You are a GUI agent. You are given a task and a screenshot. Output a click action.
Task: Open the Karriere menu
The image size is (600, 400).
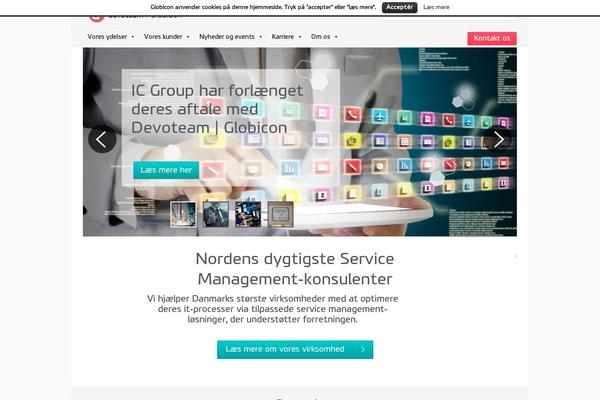283,37
